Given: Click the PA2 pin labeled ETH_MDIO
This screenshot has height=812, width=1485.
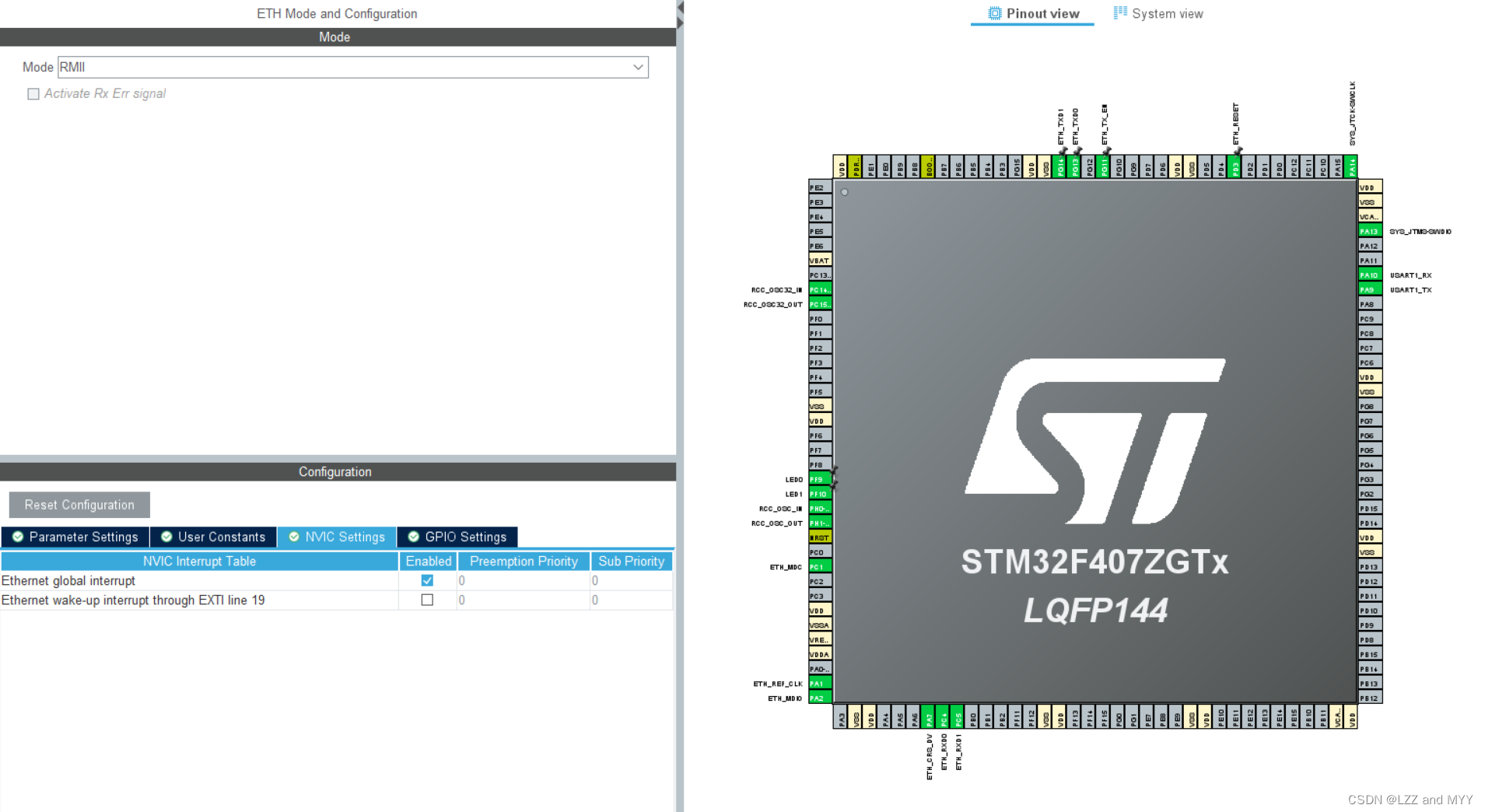Looking at the screenshot, I should 820,698.
